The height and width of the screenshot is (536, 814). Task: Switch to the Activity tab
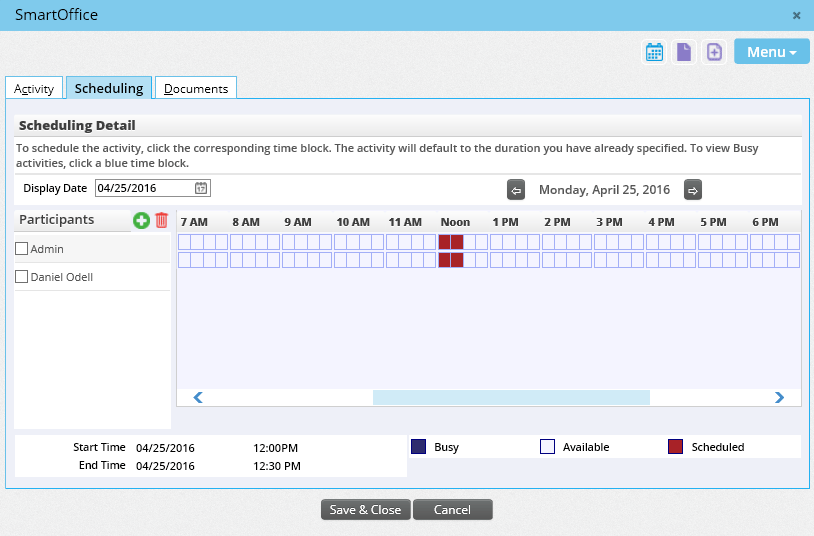click(x=34, y=89)
